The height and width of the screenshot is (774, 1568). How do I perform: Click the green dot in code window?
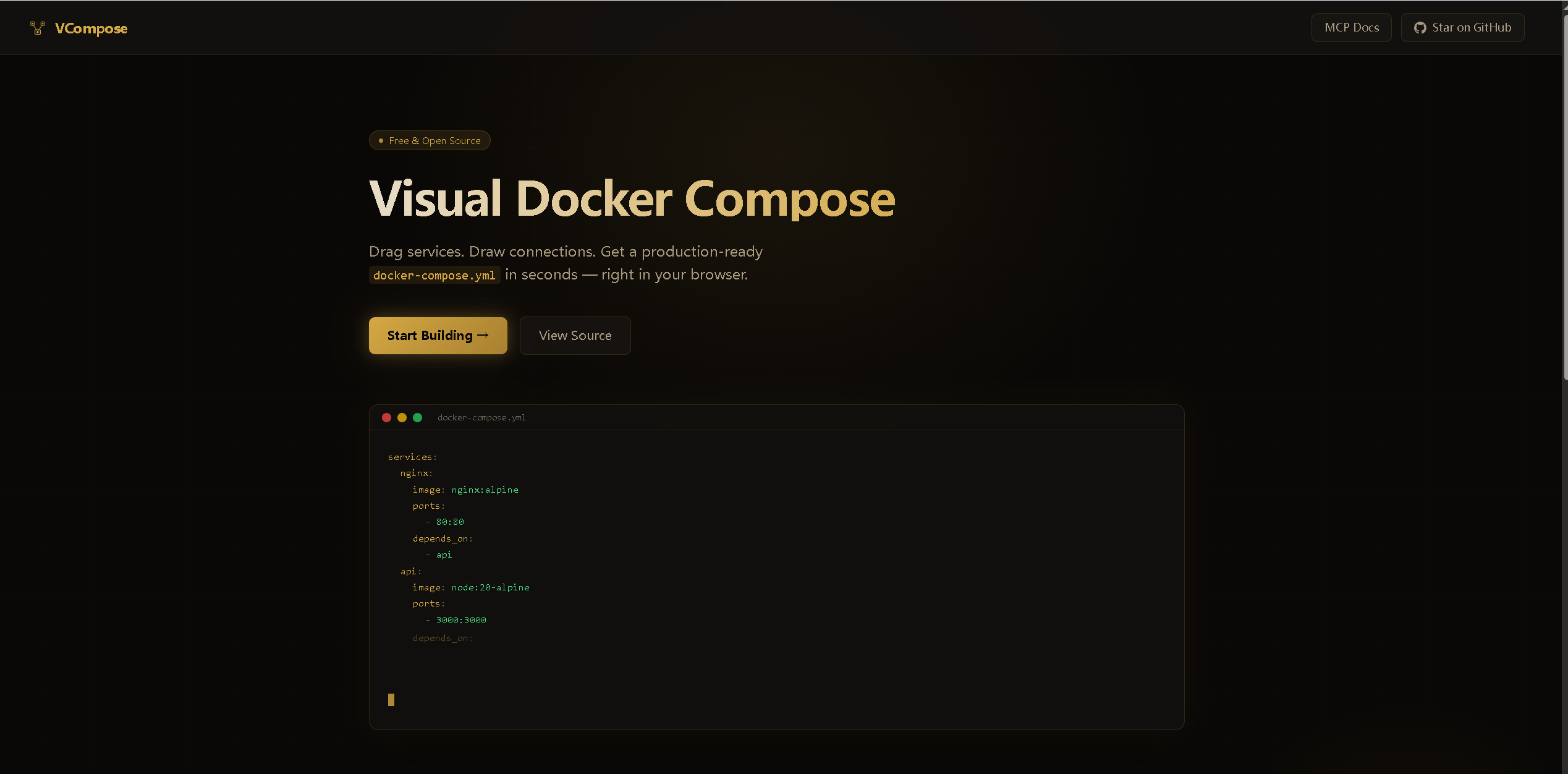[x=417, y=418]
